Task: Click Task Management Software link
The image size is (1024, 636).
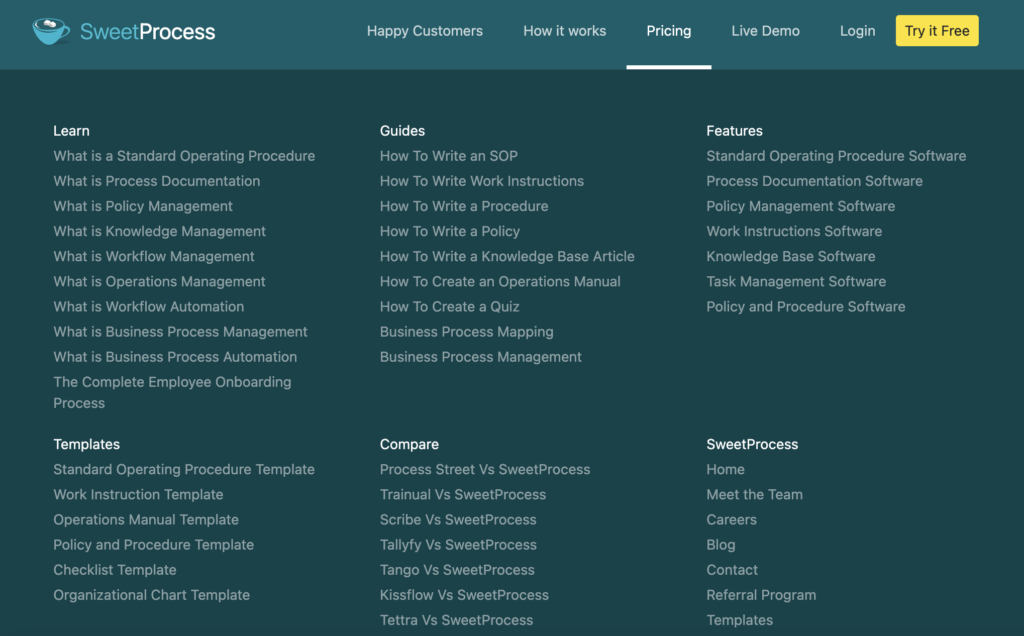Action: [x=796, y=282]
